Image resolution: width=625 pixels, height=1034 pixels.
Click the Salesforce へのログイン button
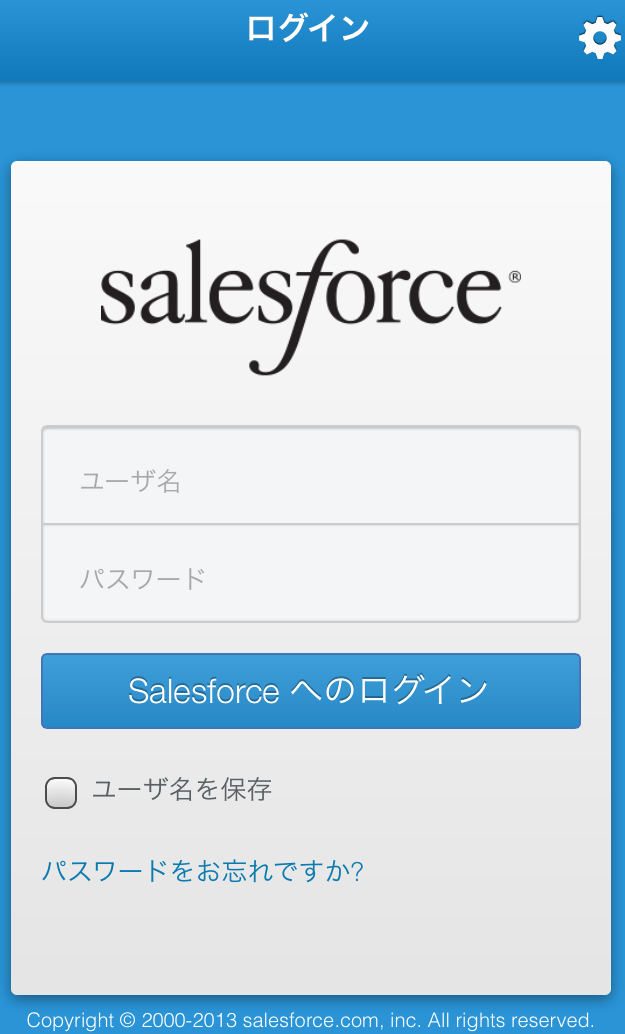tap(311, 691)
